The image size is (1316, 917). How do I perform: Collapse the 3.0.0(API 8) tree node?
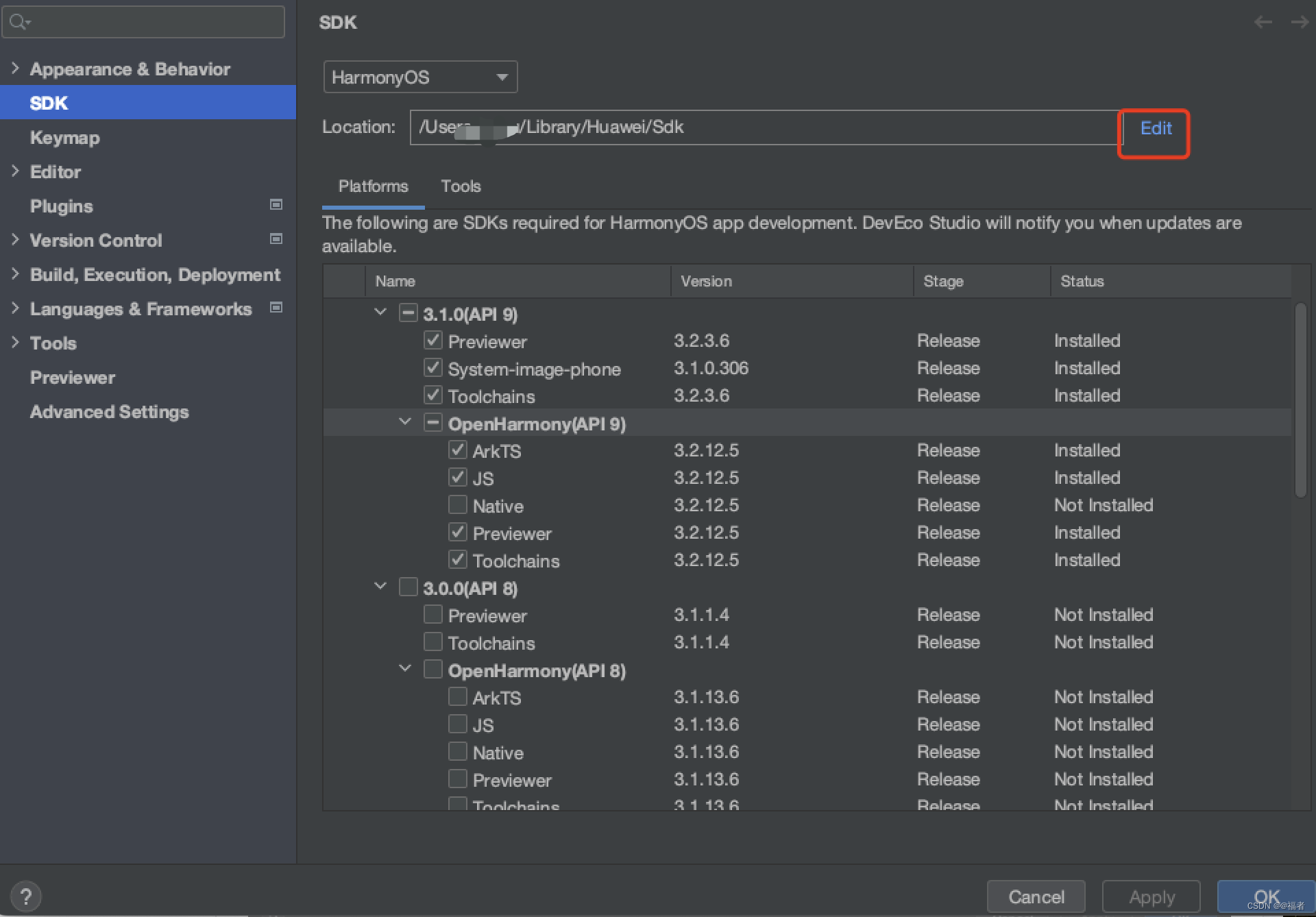[x=380, y=587]
